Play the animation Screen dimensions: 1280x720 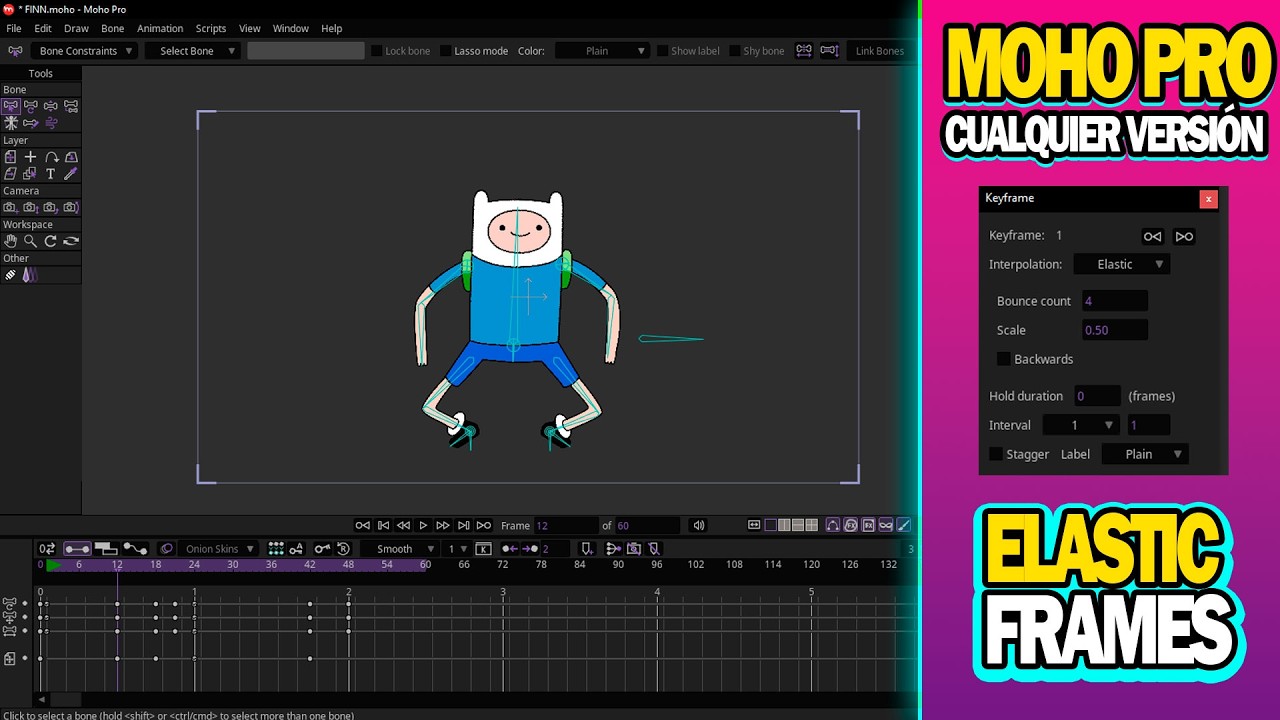[x=423, y=525]
